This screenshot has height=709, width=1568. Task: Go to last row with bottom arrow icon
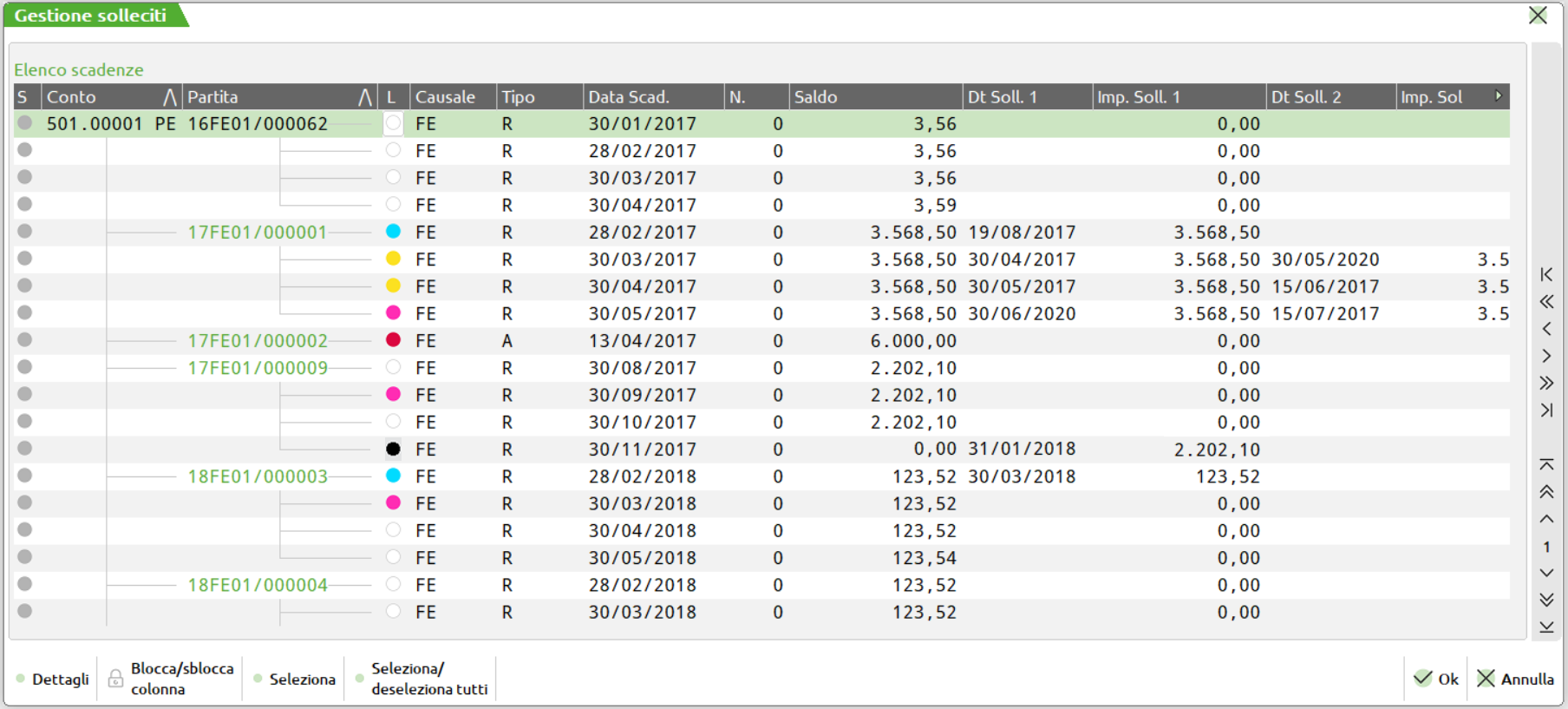(1546, 627)
